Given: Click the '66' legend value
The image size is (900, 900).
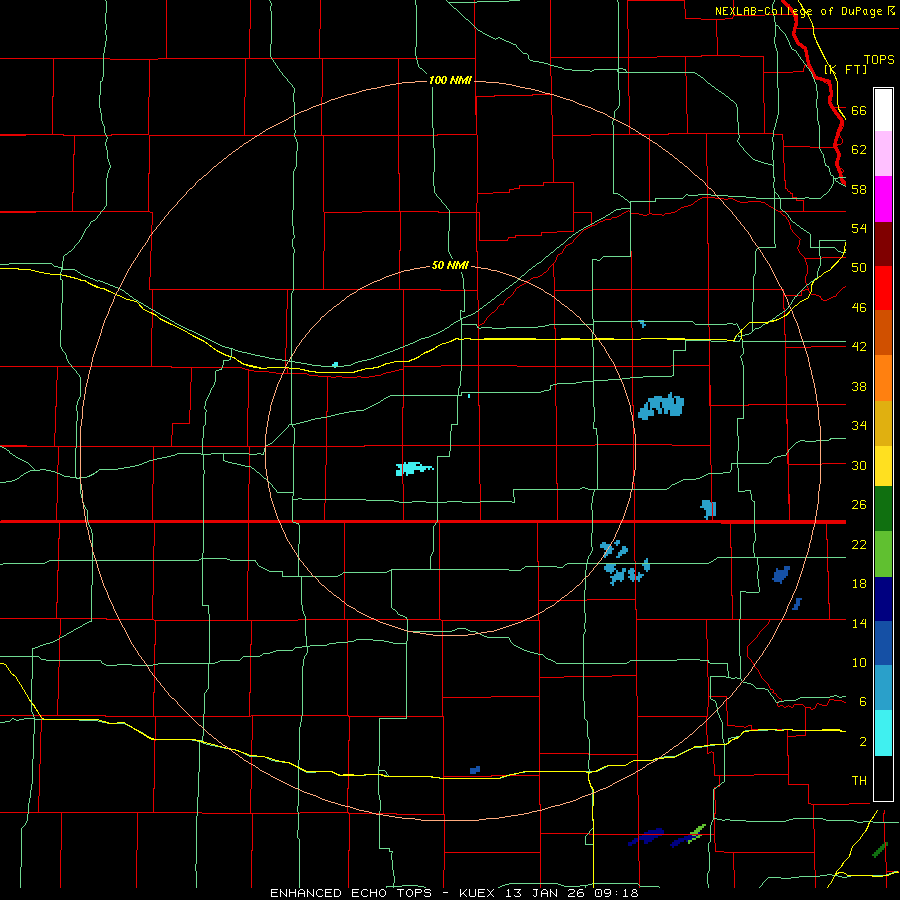Looking at the screenshot, I should [859, 110].
